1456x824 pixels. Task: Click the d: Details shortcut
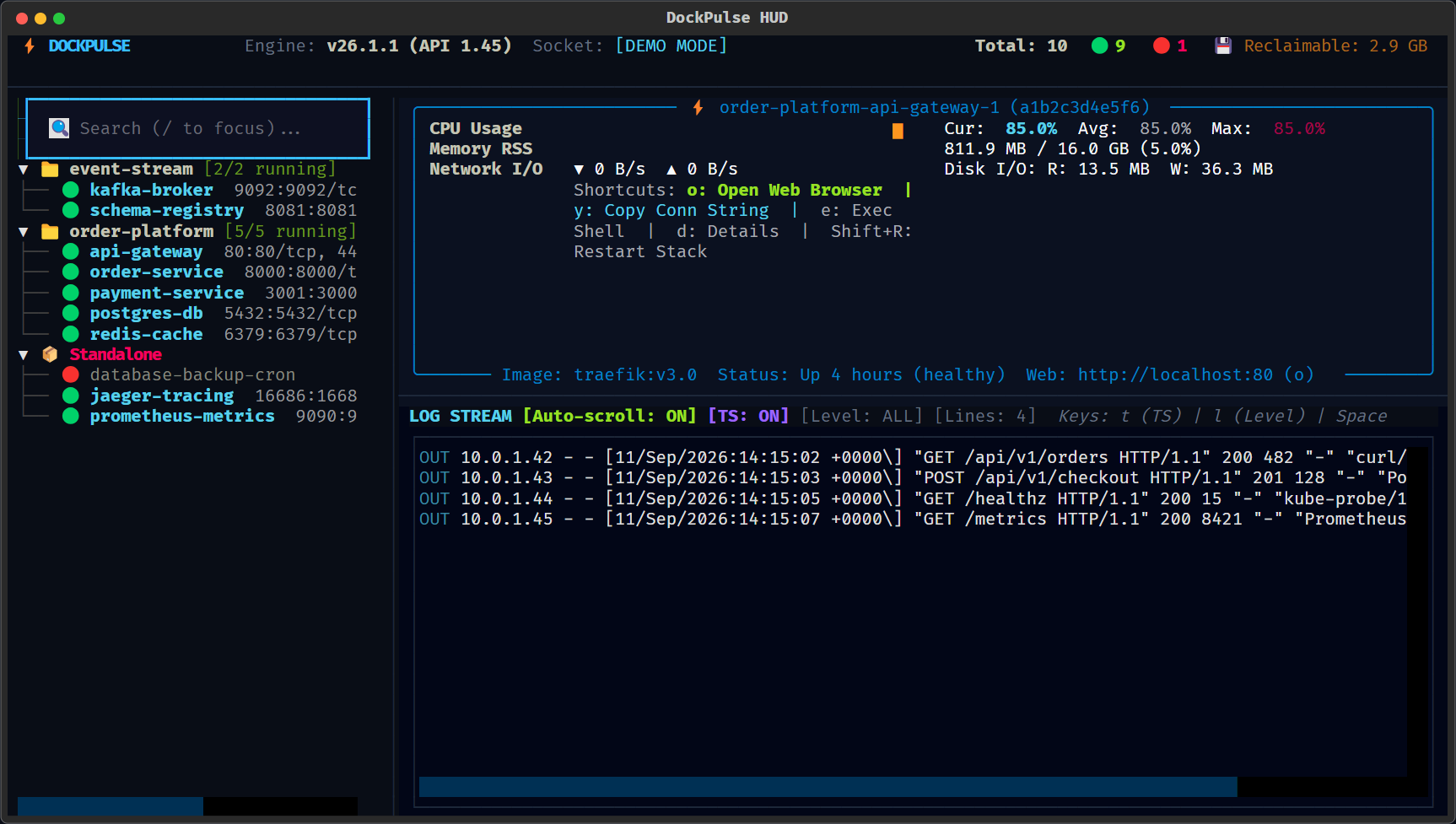(728, 231)
